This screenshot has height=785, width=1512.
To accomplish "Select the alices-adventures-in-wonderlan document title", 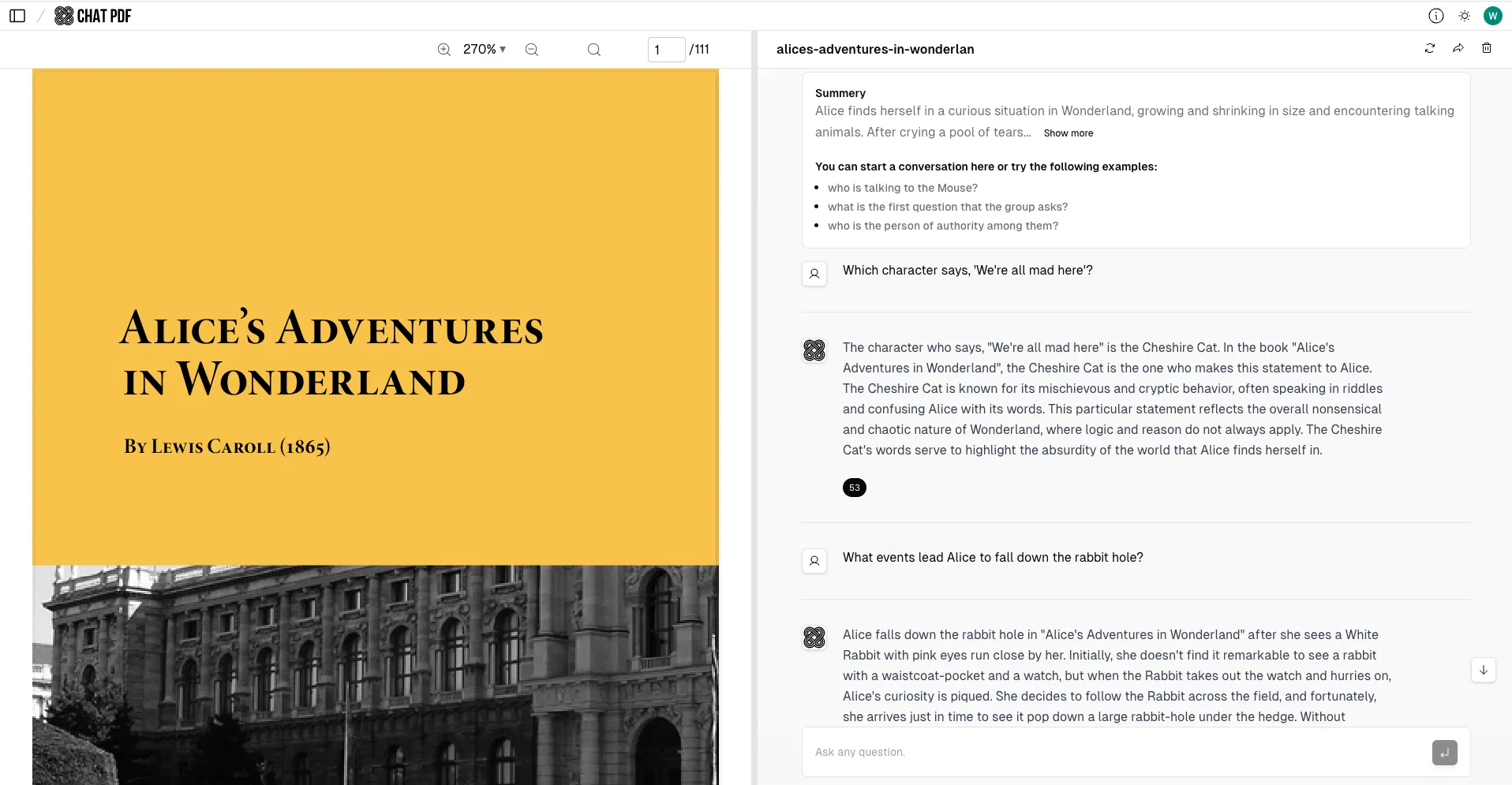I will coord(874,49).
